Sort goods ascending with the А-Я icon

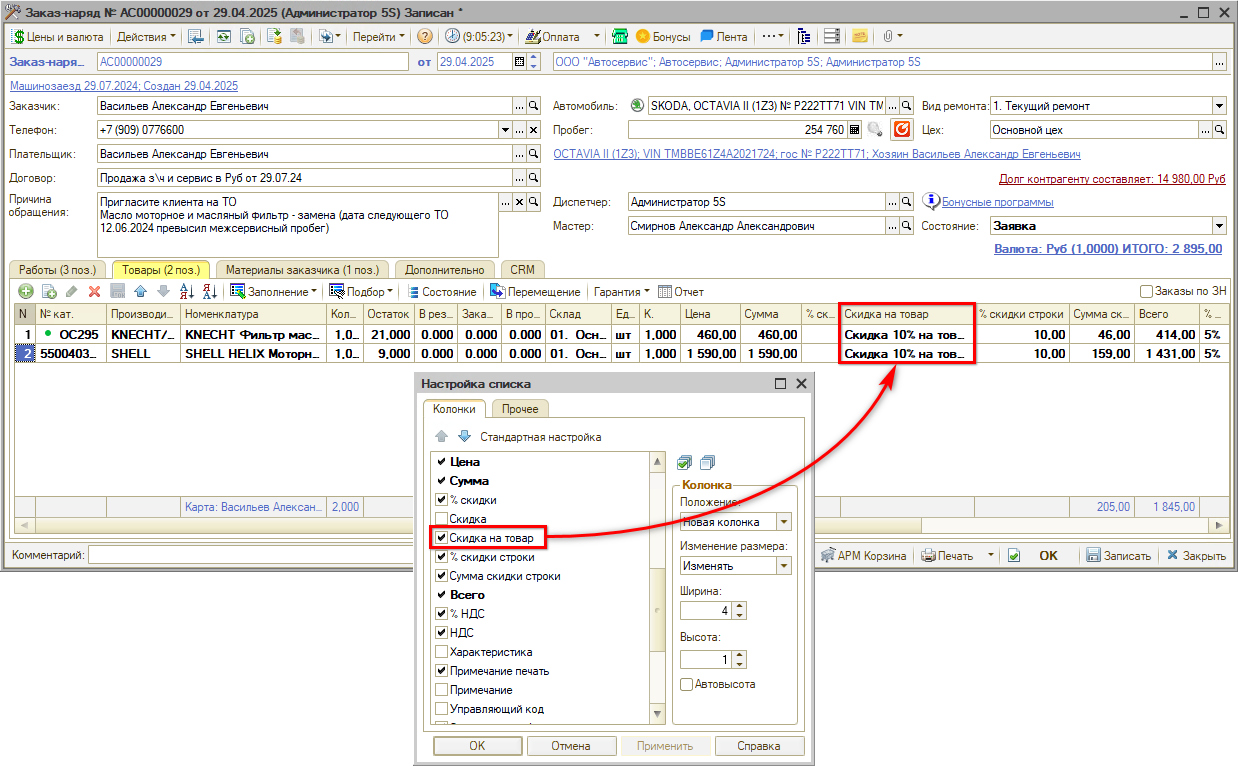(x=186, y=292)
